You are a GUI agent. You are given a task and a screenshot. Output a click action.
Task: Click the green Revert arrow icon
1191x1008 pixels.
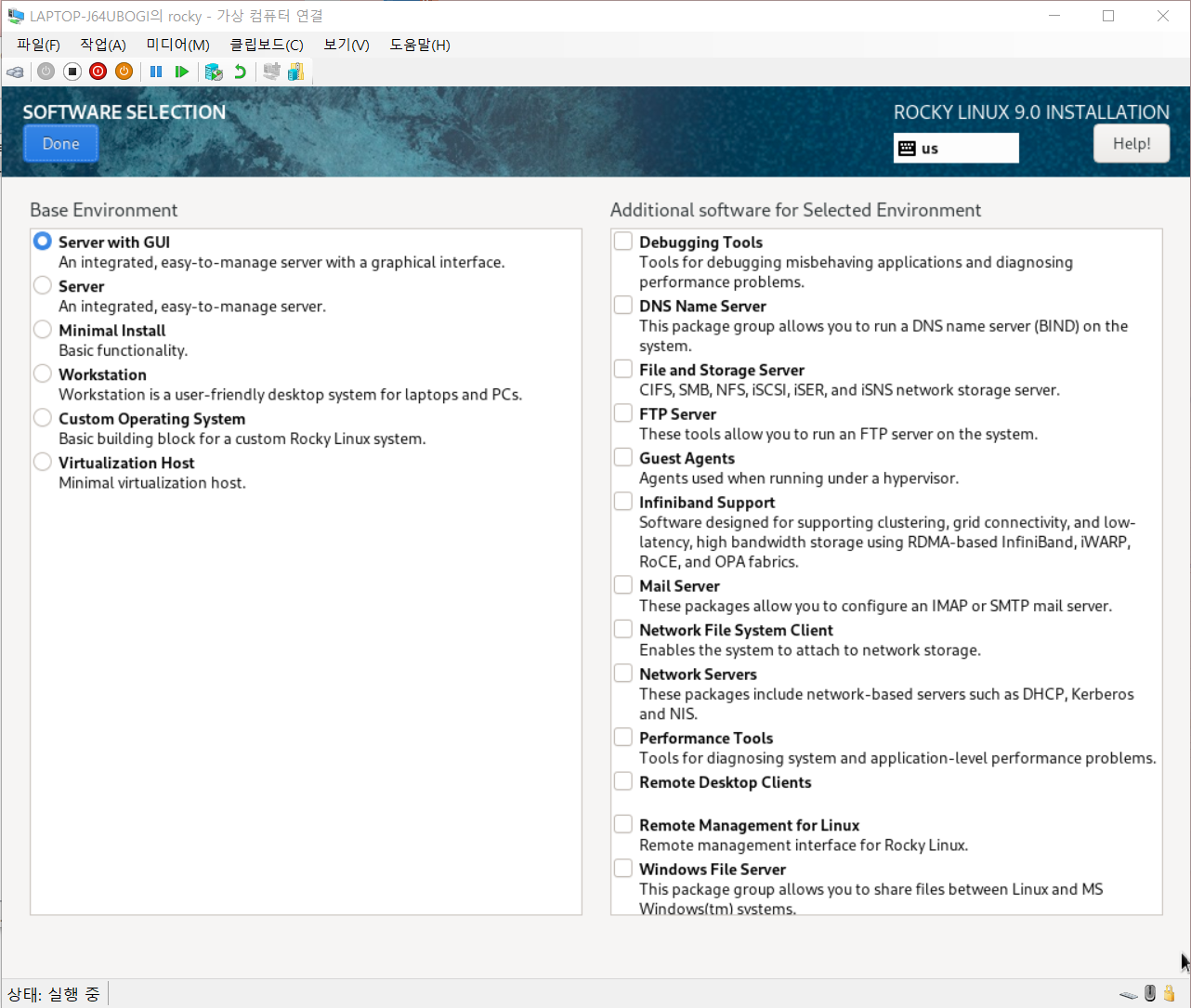tap(241, 72)
